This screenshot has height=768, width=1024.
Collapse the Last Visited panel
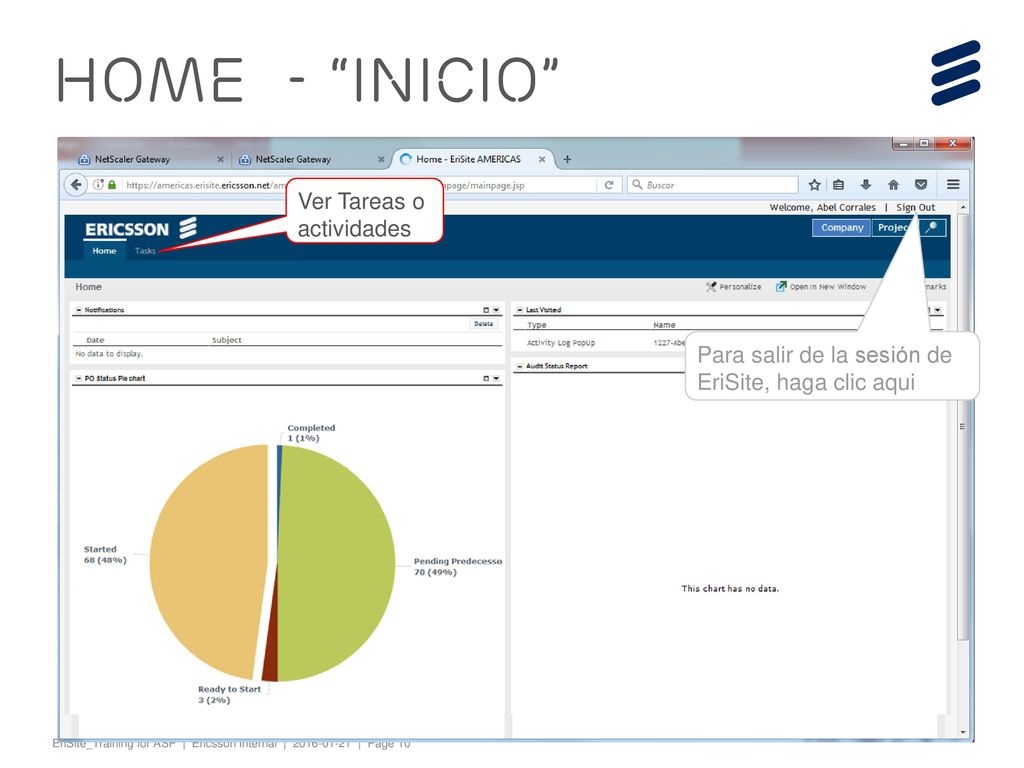pyautogui.click(x=520, y=310)
